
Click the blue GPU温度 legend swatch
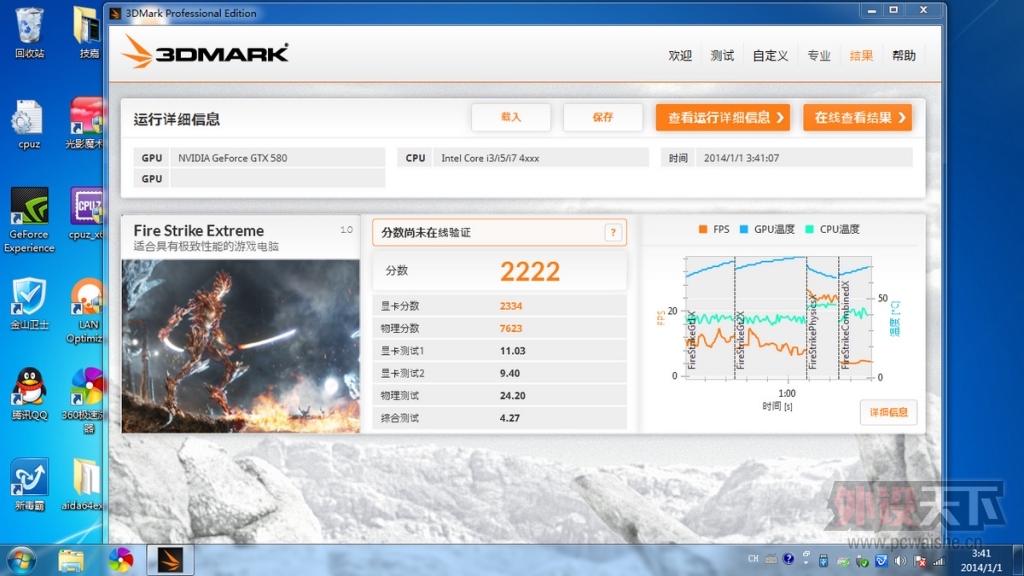coord(744,229)
